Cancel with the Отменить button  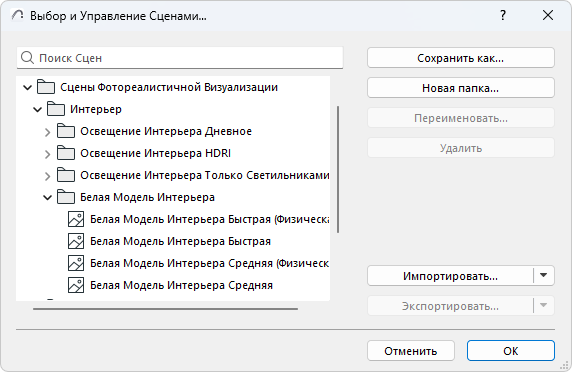tap(411, 350)
